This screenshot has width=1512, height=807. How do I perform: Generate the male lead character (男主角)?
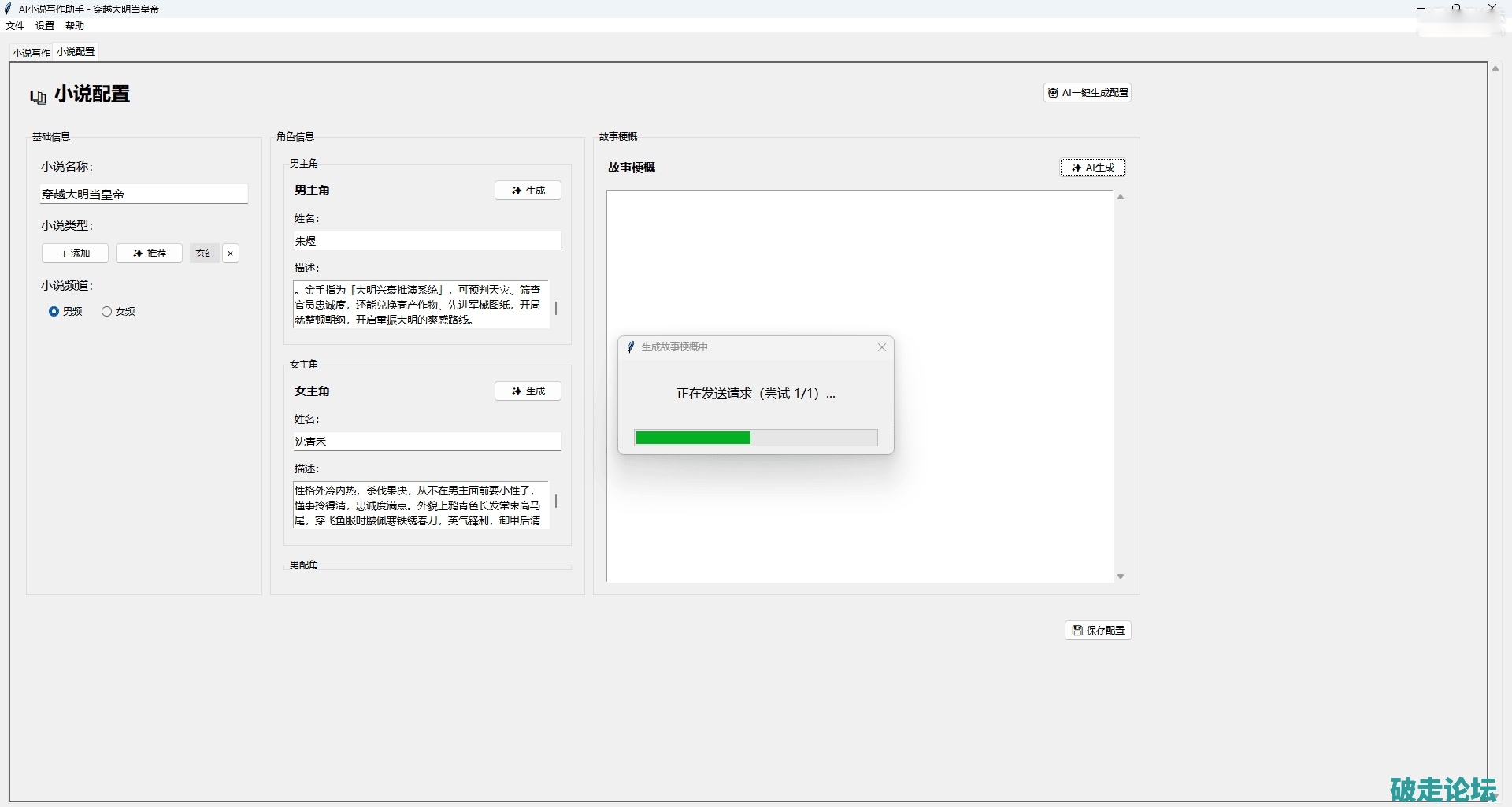(x=528, y=191)
